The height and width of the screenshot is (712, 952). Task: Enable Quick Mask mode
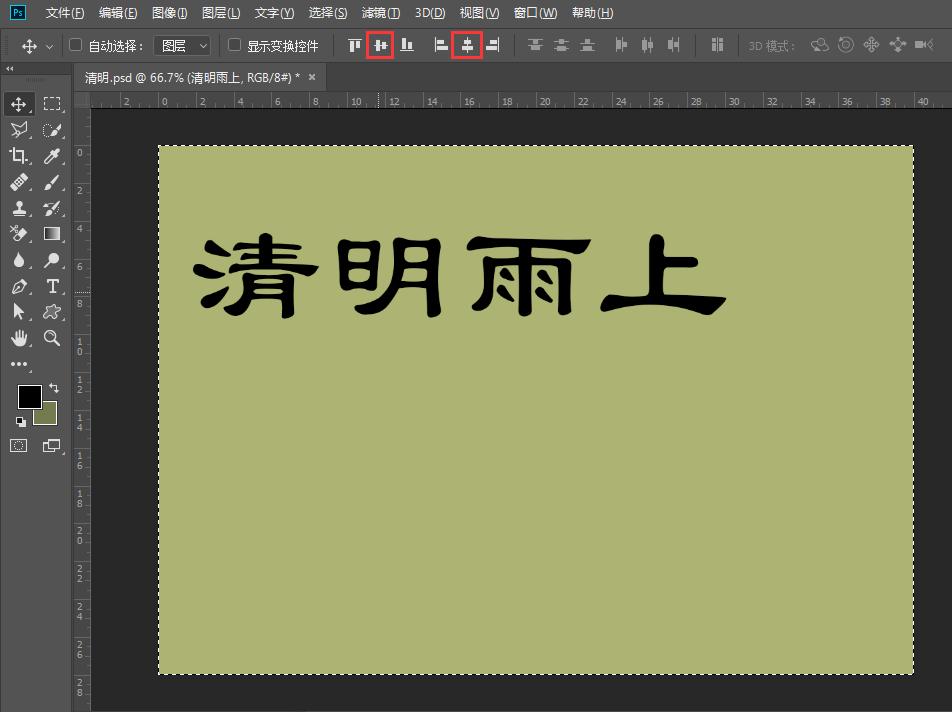[x=17, y=445]
